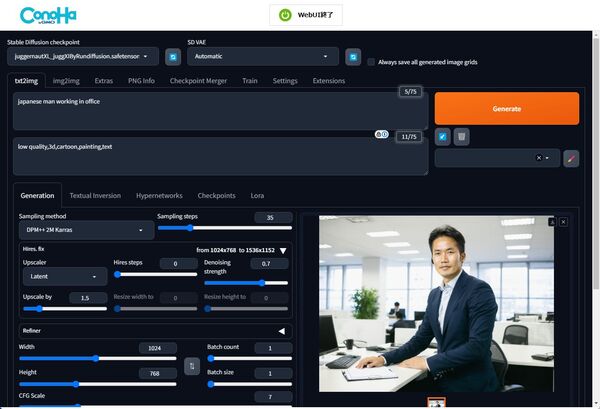600x409 pixels.
Task: Open the Extras tab
Action: tap(104, 81)
